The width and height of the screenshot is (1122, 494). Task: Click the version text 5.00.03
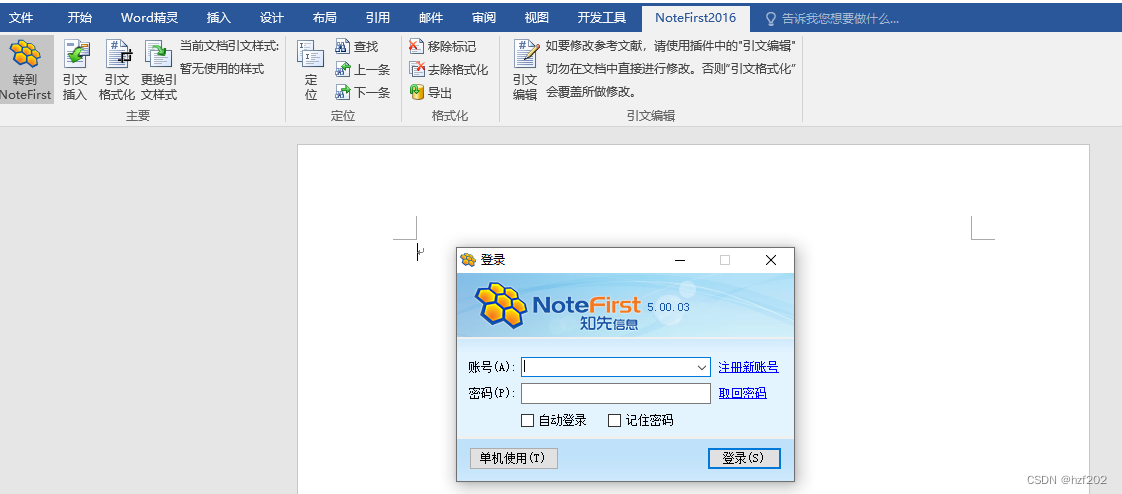pos(668,307)
